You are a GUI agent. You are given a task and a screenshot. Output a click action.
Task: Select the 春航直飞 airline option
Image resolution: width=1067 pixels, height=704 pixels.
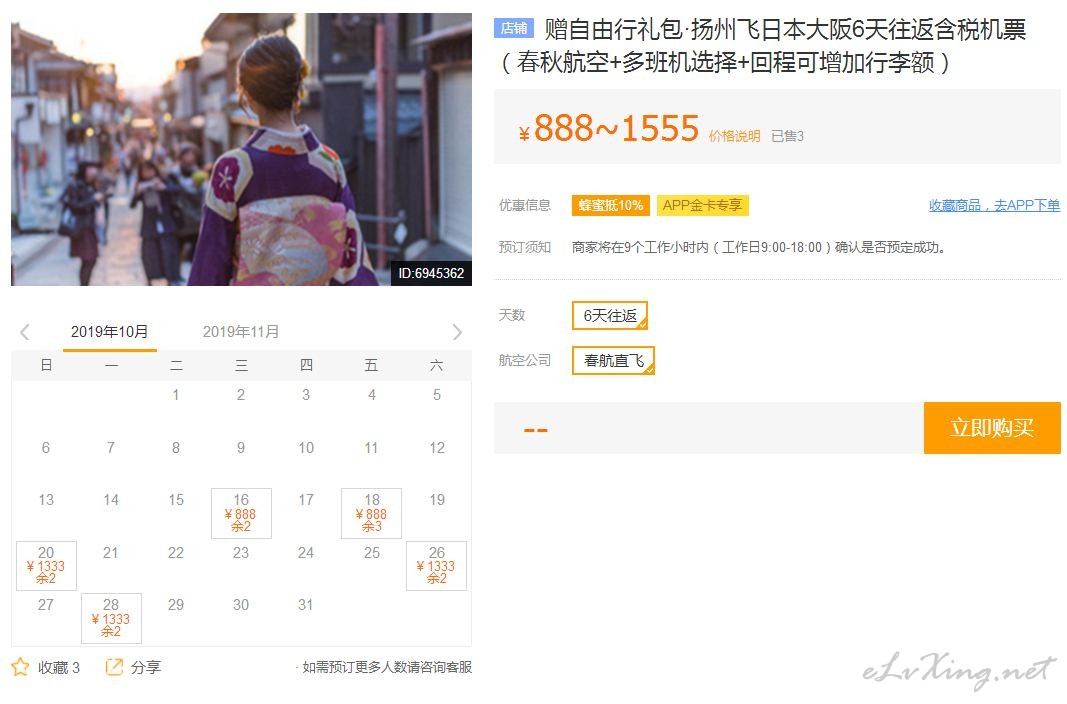(x=613, y=361)
